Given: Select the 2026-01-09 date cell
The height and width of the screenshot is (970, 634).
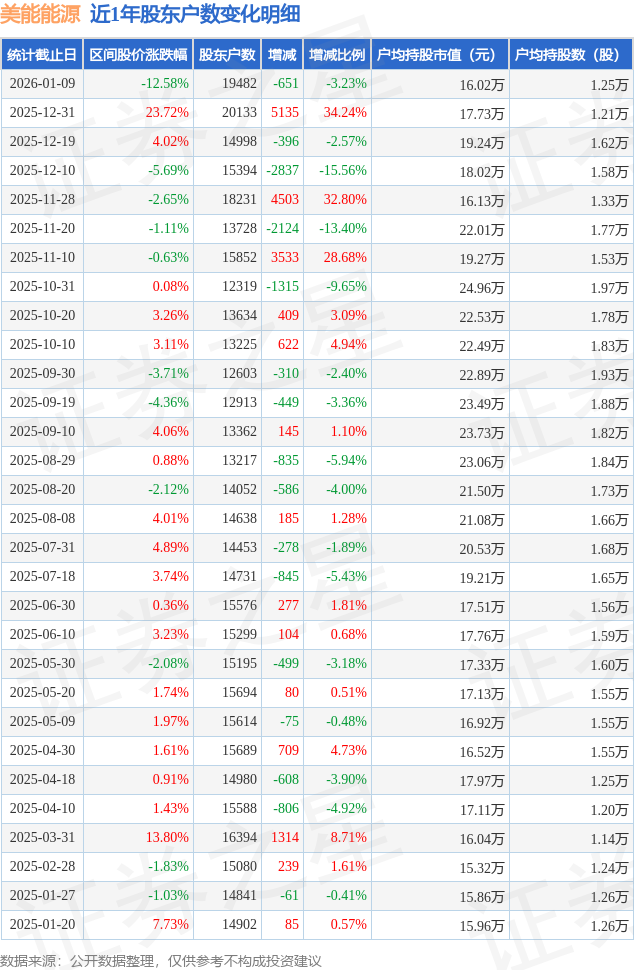Looking at the screenshot, I should (41, 84).
